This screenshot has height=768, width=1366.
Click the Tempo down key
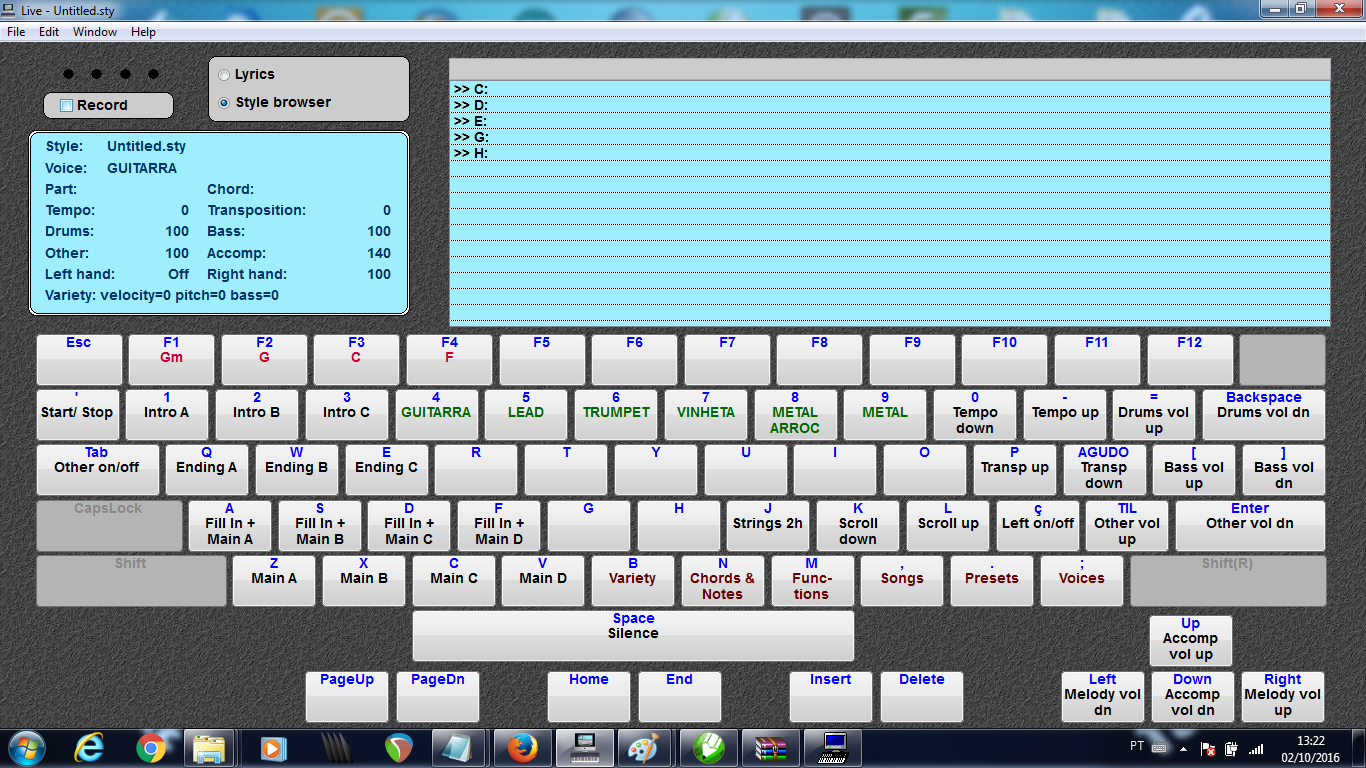(x=975, y=415)
